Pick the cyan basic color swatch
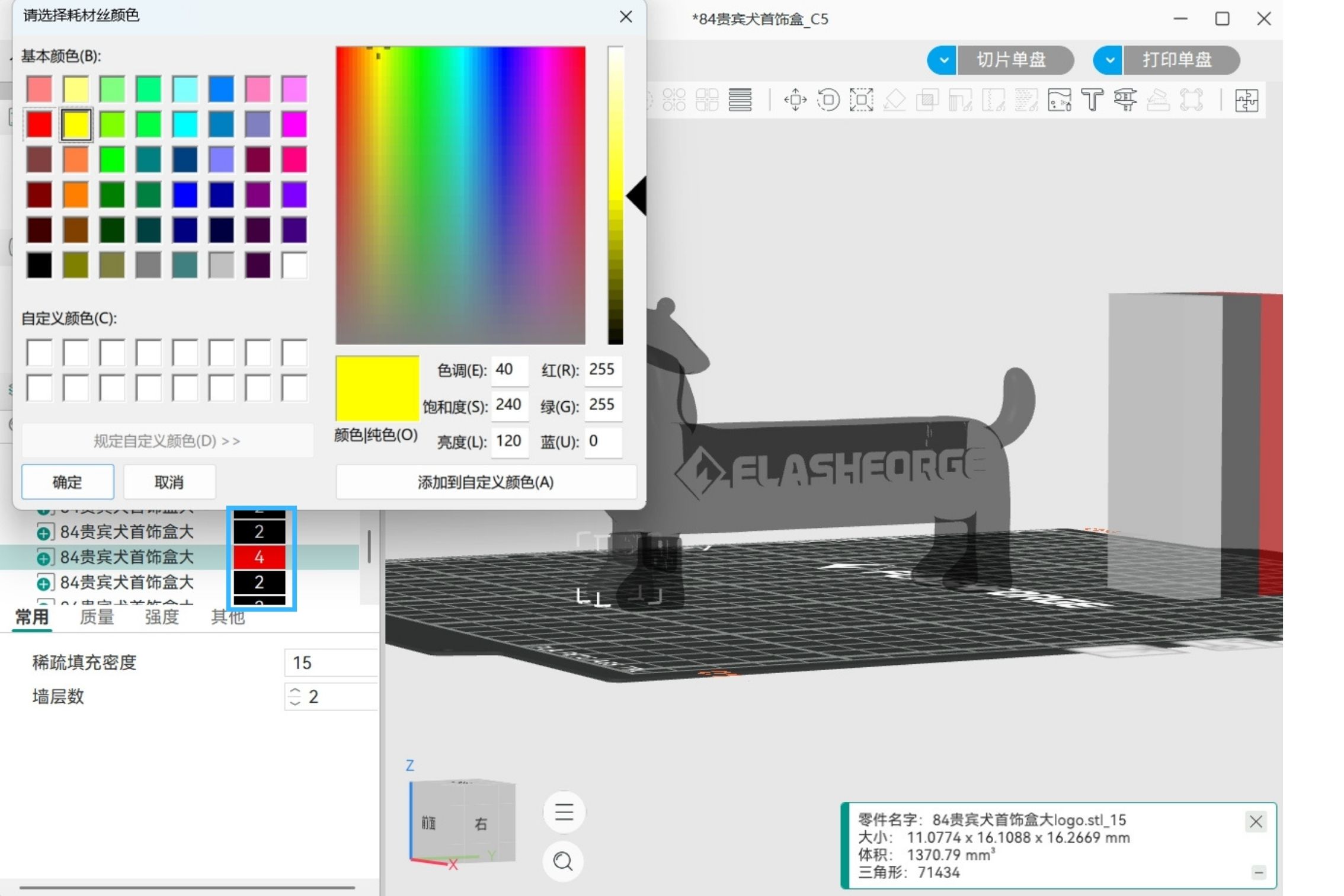 (x=185, y=124)
